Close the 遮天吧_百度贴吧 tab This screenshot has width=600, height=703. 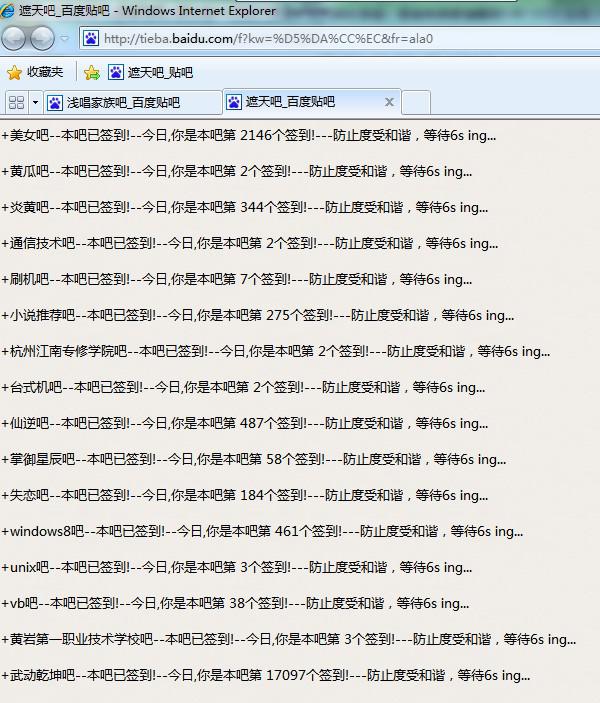(389, 102)
